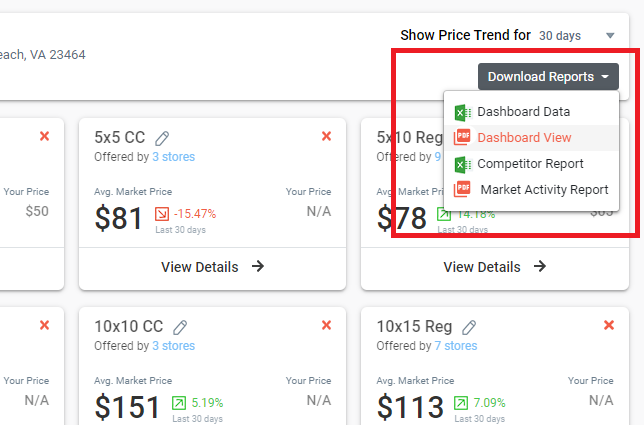Remove the 10x15 Reg card
Image resolution: width=644 pixels, height=426 pixels.
pos(609,325)
